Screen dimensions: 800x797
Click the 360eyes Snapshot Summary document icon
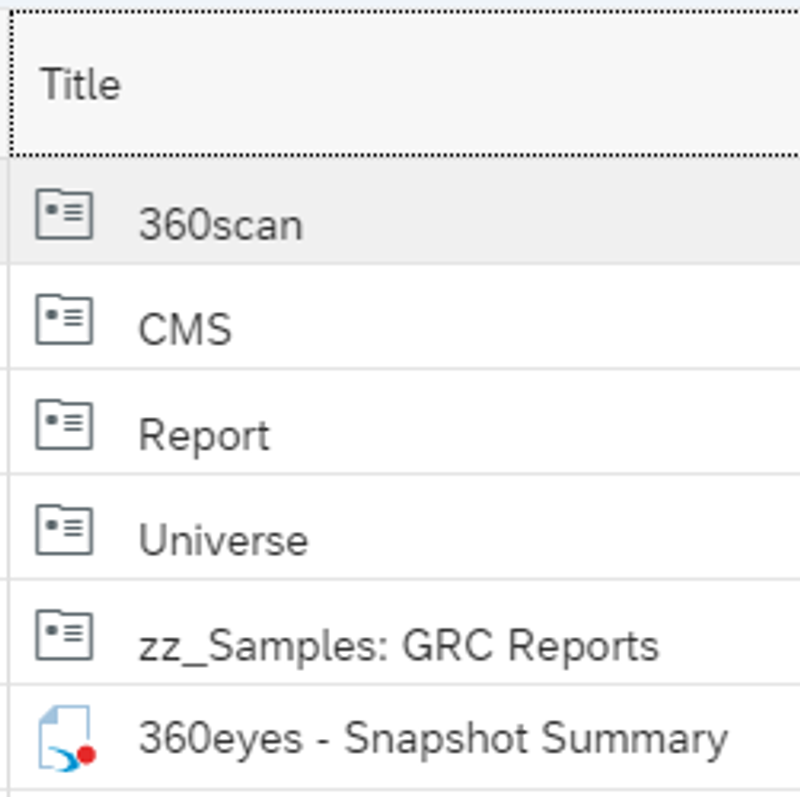(x=66, y=740)
